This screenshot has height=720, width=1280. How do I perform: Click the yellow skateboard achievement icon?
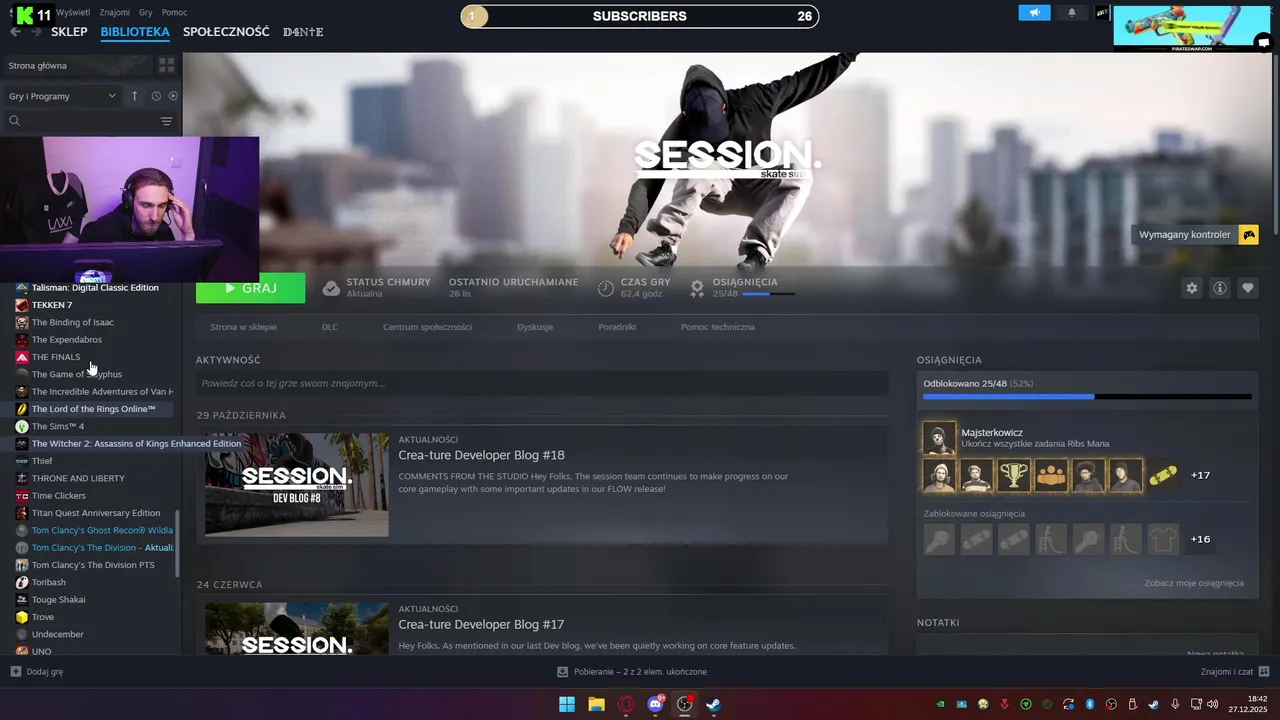[x=1163, y=476]
